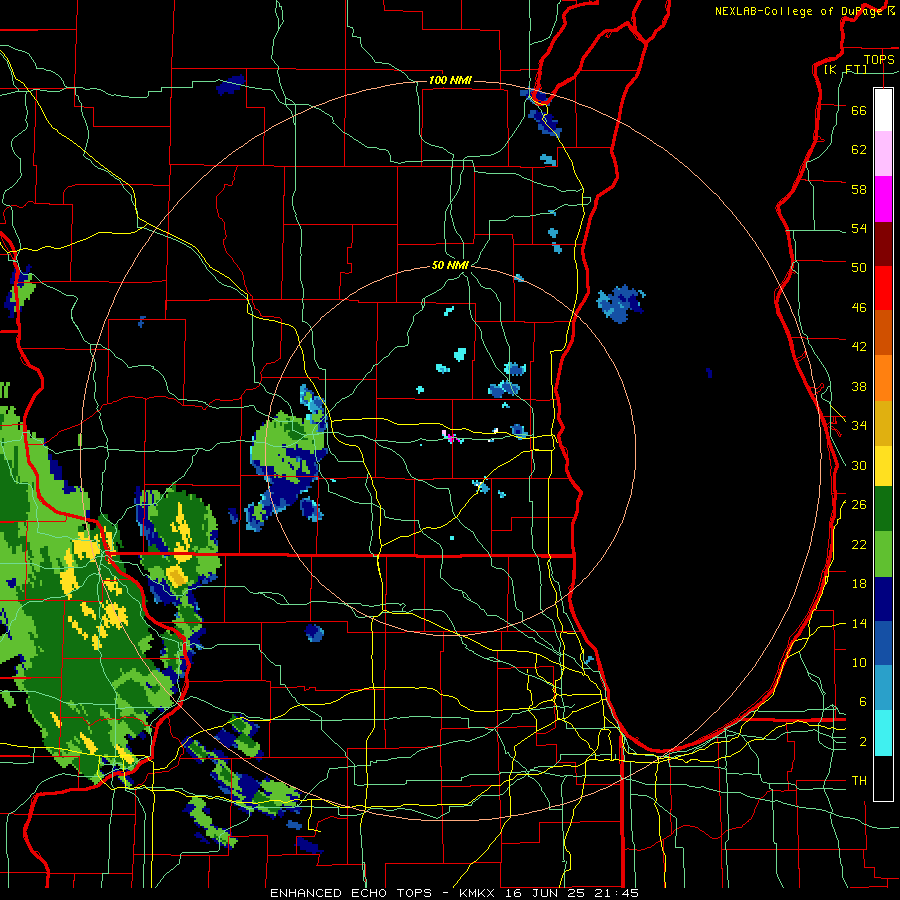
Task: Click the '58' legend value
Action: point(859,189)
